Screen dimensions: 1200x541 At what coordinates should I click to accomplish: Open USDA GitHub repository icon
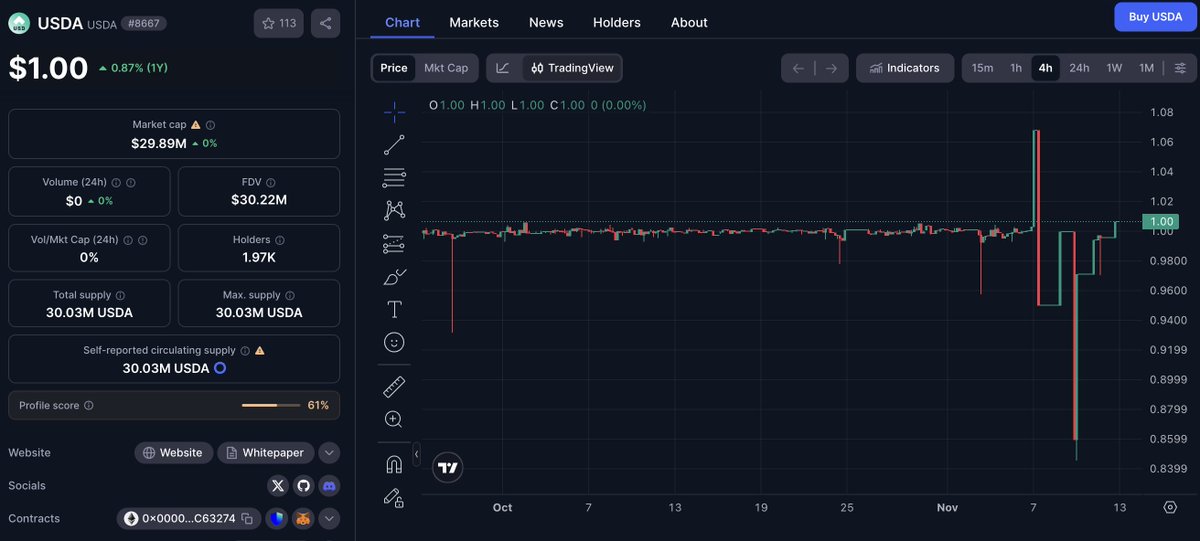coord(303,486)
